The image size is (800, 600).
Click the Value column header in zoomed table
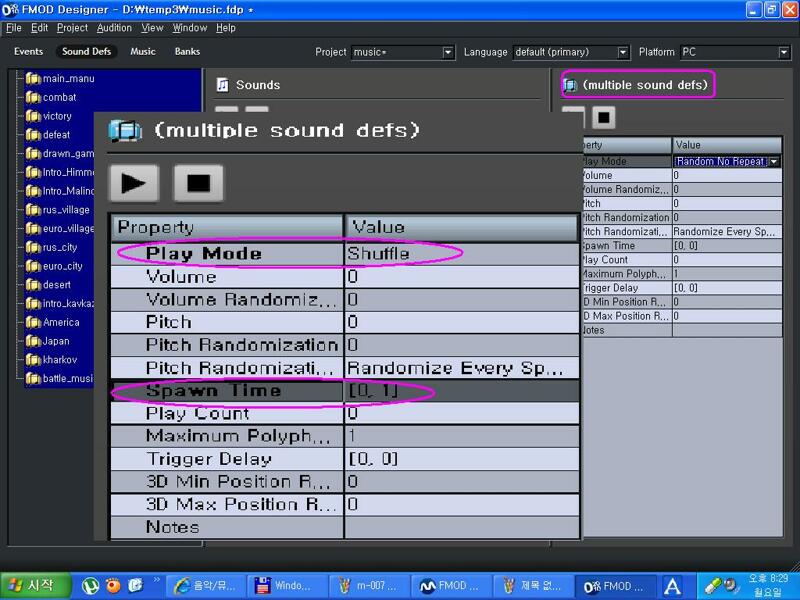point(462,227)
